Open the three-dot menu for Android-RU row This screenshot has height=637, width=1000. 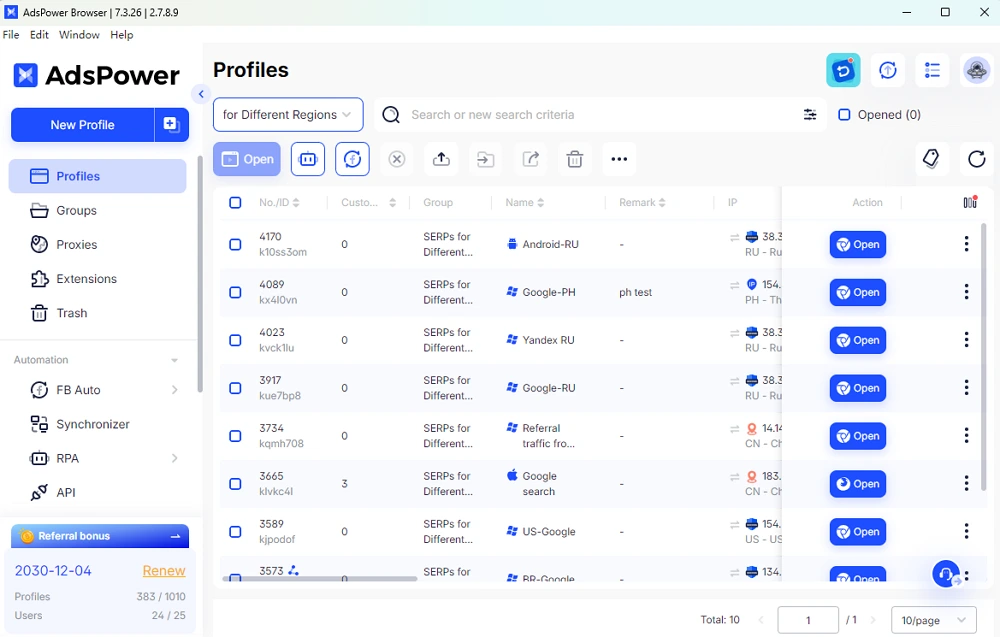pyautogui.click(x=966, y=244)
